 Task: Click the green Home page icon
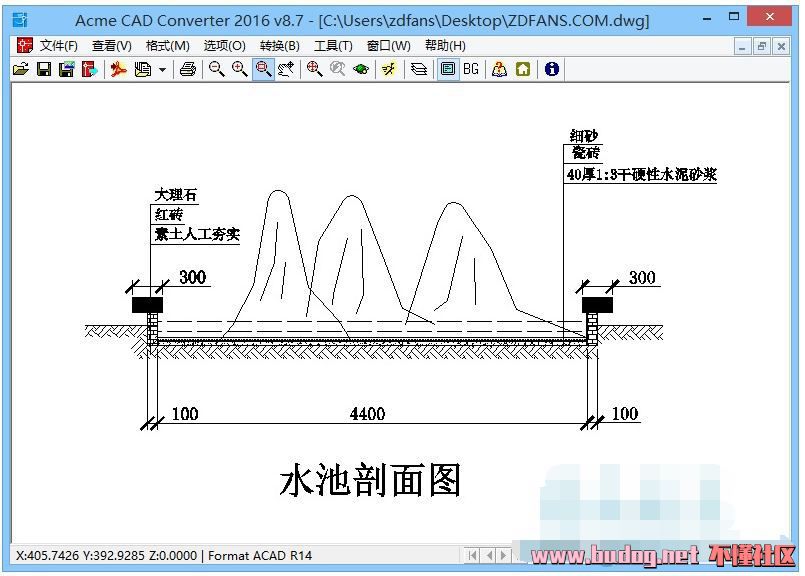(523, 69)
